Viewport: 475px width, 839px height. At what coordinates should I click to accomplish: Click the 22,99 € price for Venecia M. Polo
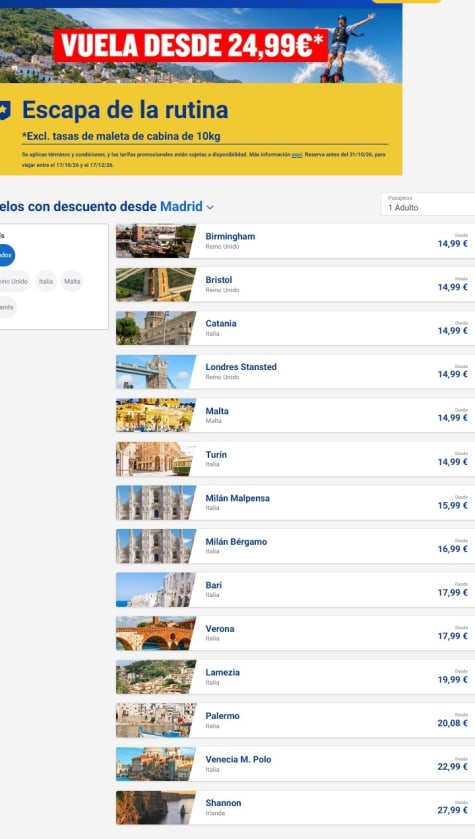tap(453, 767)
